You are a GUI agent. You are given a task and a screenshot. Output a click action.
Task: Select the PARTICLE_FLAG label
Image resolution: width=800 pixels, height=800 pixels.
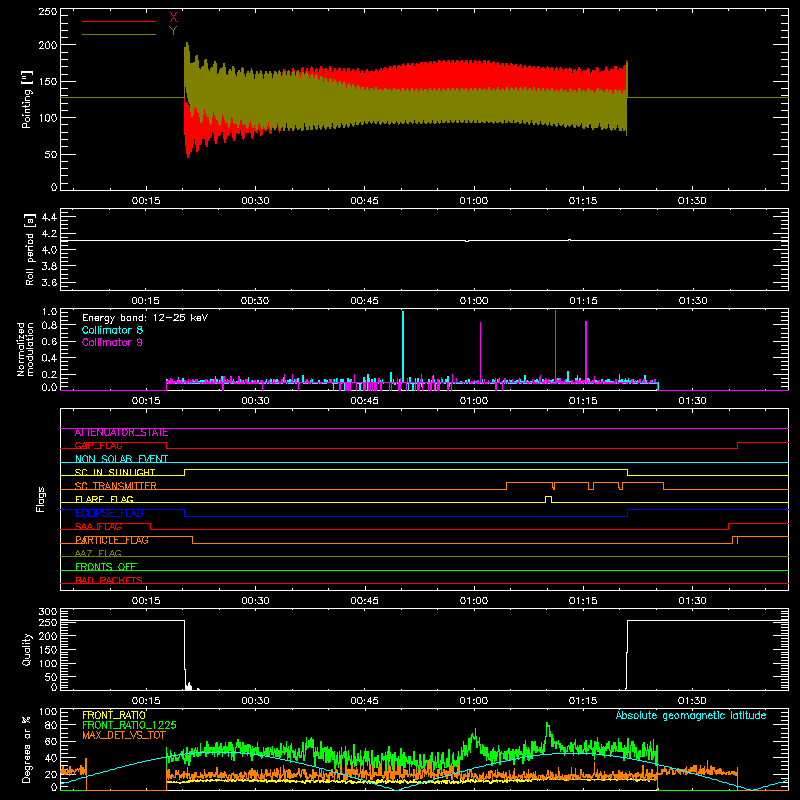point(112,540)
